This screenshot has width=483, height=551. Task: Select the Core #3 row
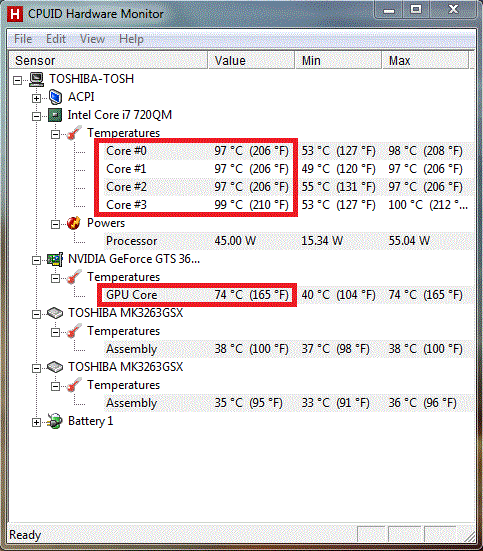click(x=289, y=205)
